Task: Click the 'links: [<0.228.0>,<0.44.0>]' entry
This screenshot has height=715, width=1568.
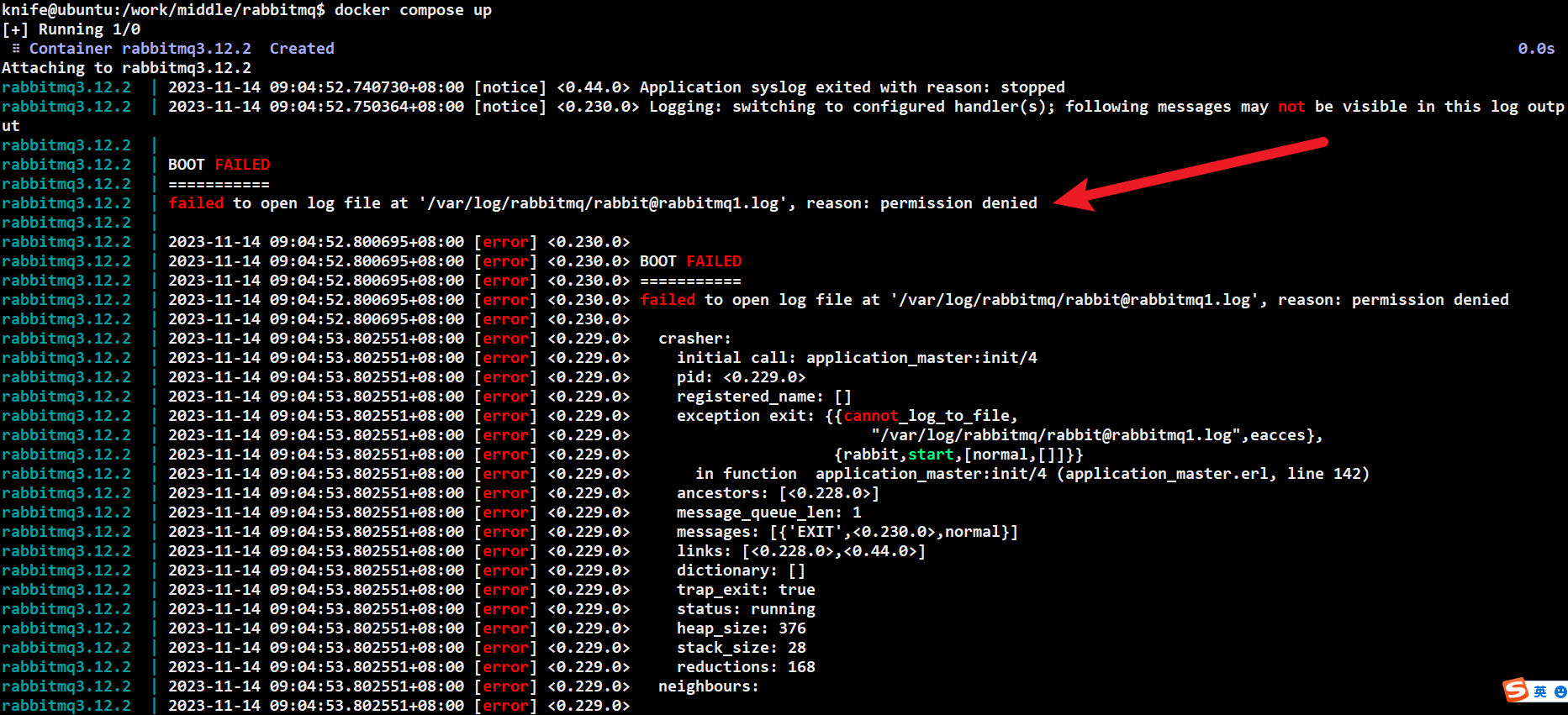Action: [x=801, y=551]
